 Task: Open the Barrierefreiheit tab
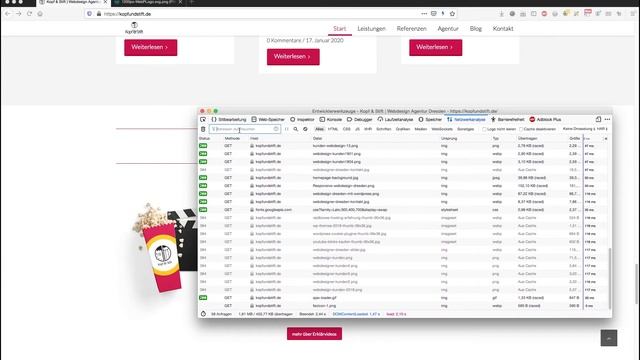pyautogui.click(x=507, y=120)
